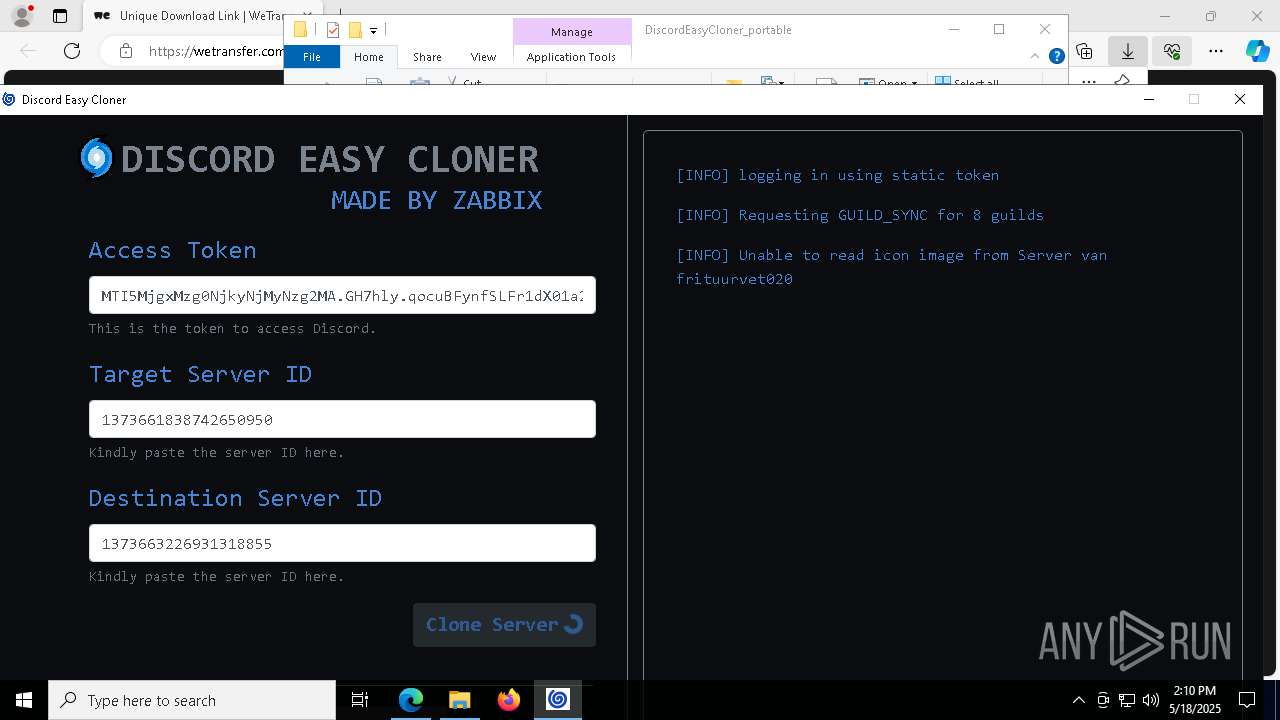Image resolution: width=1280 pixels, height=720 pixels.
Task: Click the Discord Easy Cloner title bar icon
Action: [x=9, y=99]
